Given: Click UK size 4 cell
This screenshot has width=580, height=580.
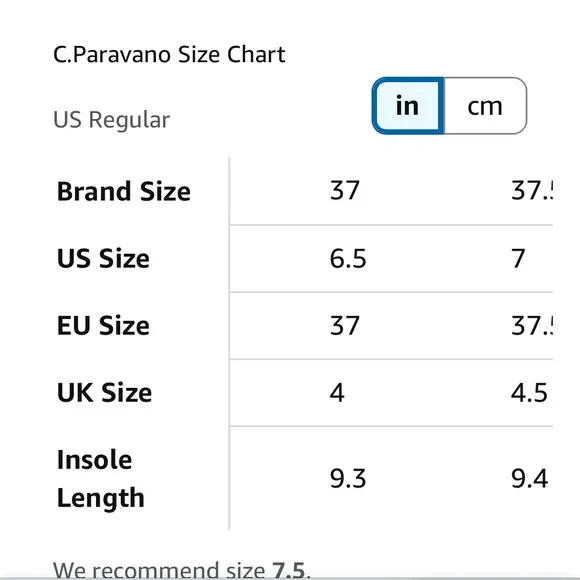Looking at the screenshot, I should pos(337,392).
